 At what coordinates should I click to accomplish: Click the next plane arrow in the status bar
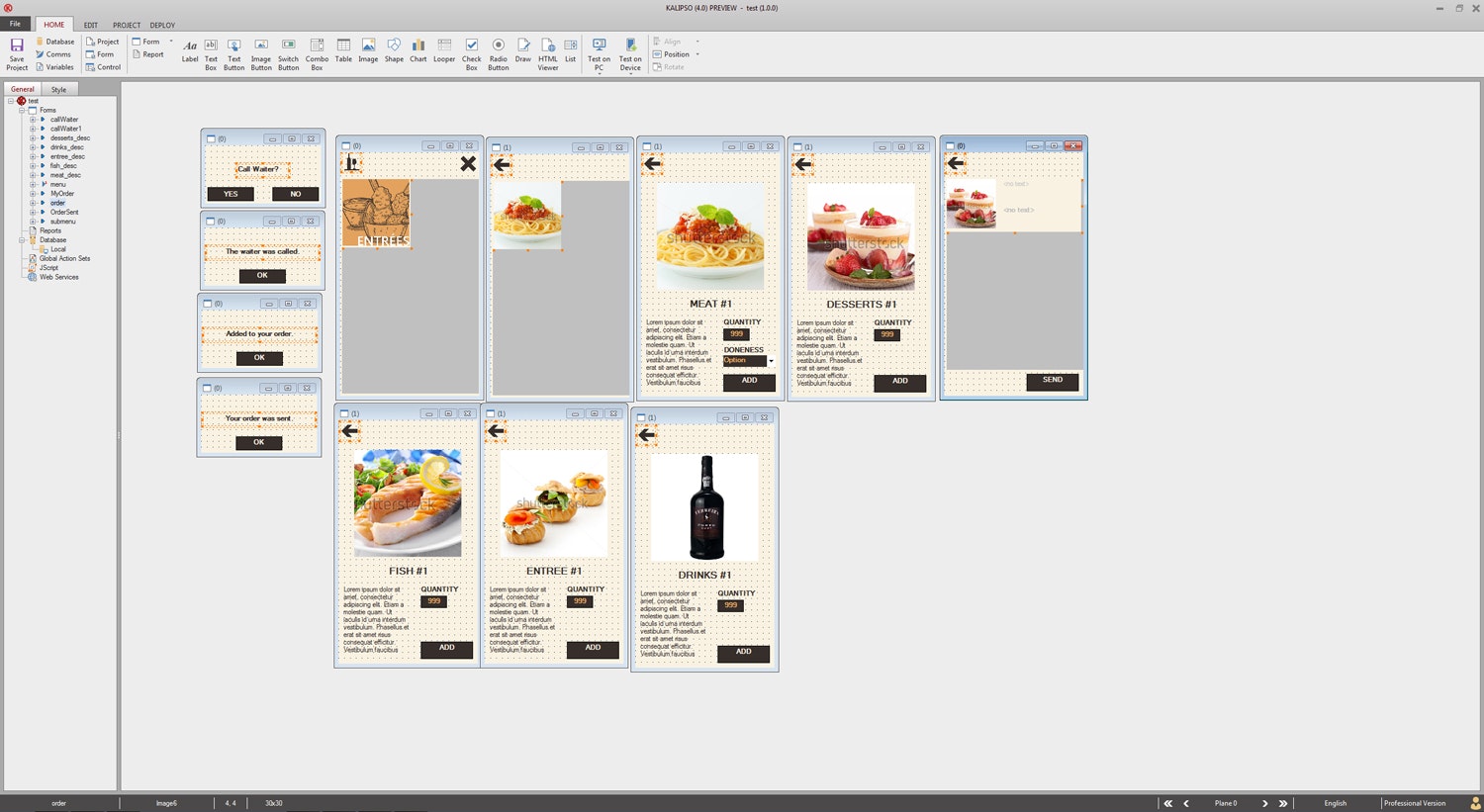click(1265, 803)
